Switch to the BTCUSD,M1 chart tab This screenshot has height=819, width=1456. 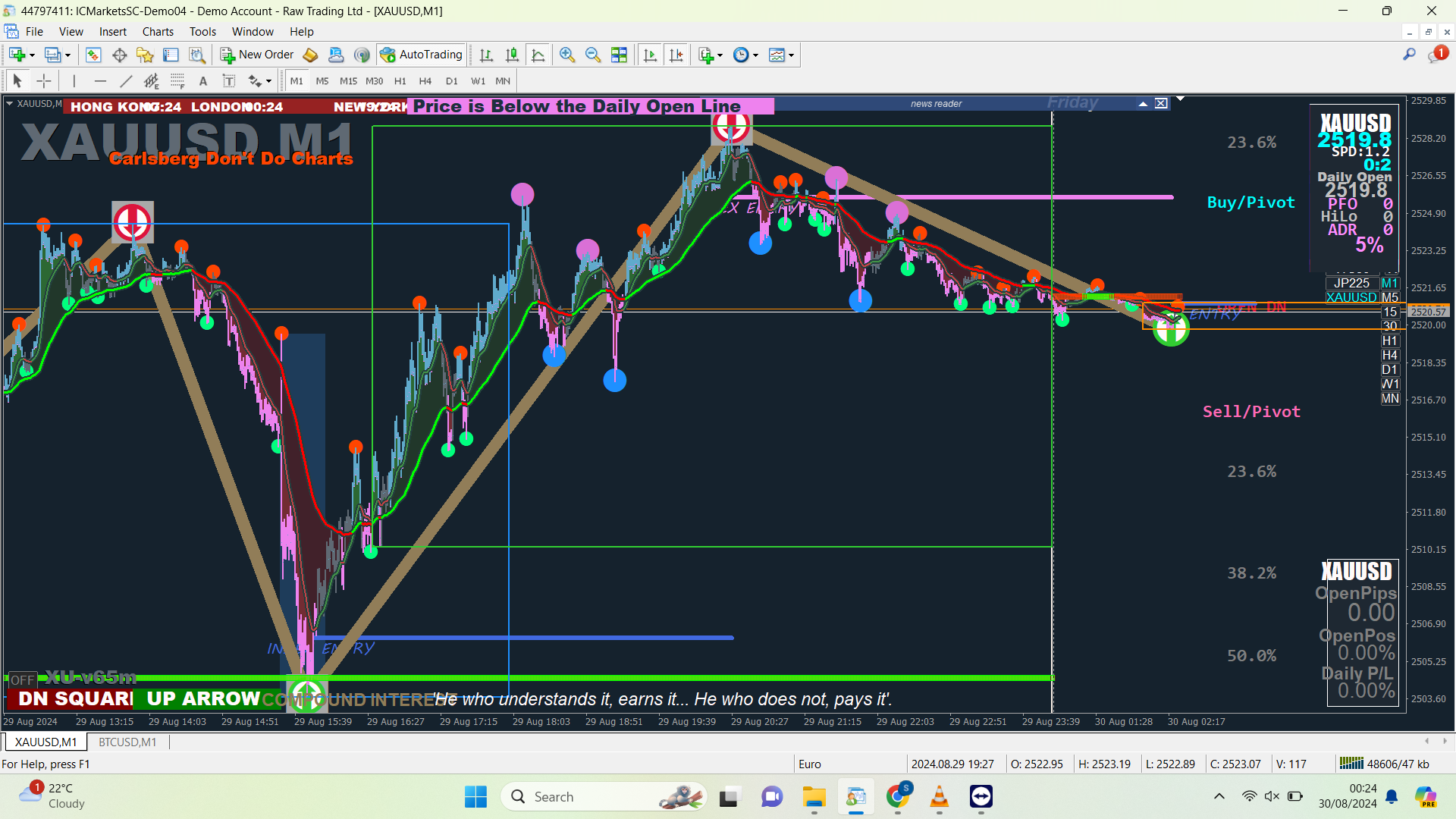click(x=127, y=742)
